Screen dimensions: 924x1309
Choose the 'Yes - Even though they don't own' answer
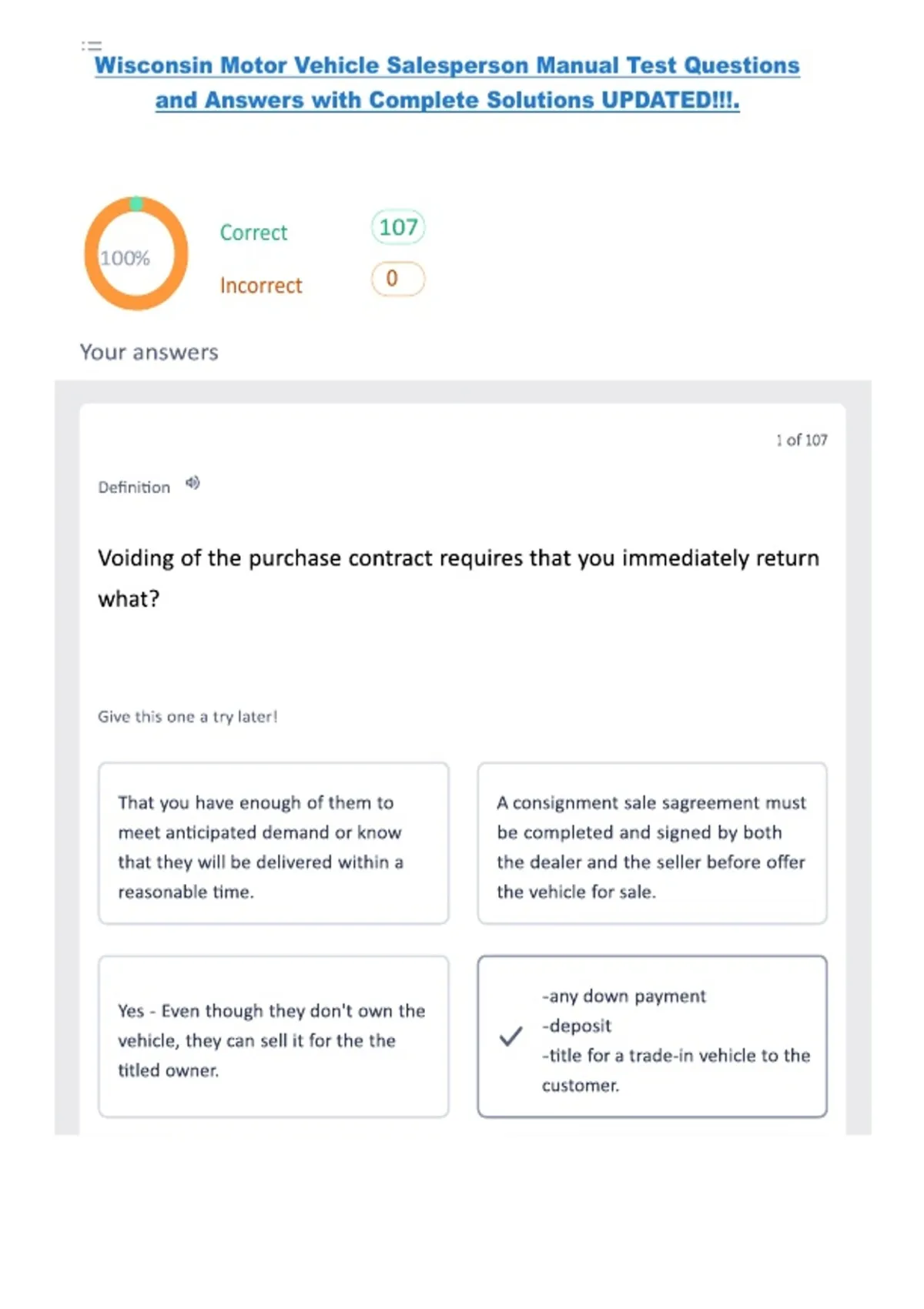click(x=273, y=1036)
